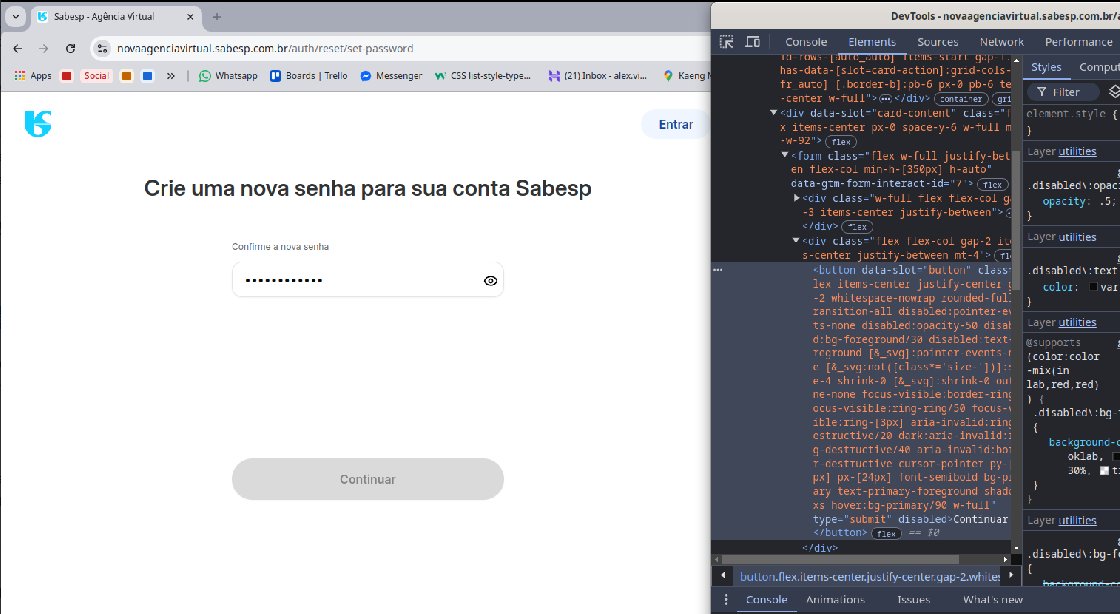Switch to the DevTools Performance tab
This screenshot has height=614, width=1120.
click(x=1079, y=42)
